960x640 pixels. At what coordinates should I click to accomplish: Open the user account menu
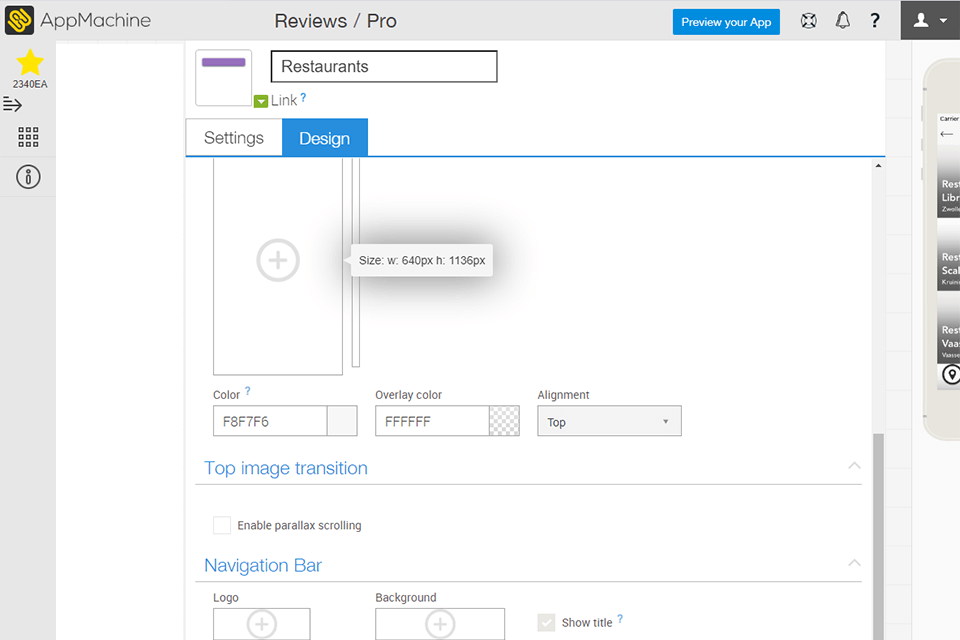click(930, 20)
